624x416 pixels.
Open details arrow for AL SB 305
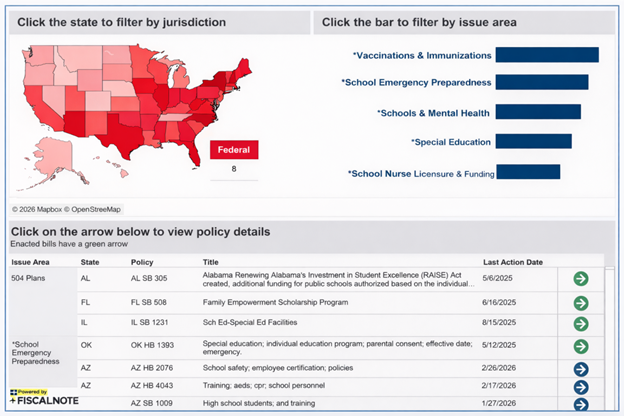coord(581,278)
